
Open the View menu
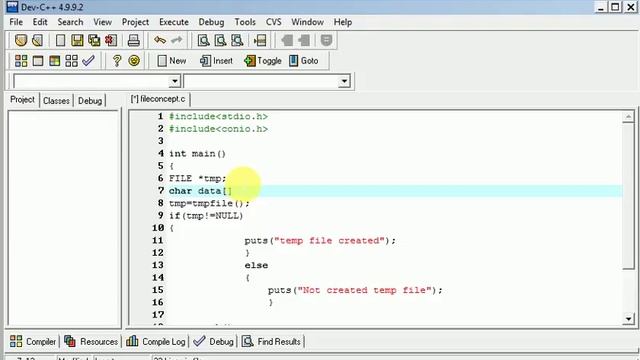click(x=102, y=22)
